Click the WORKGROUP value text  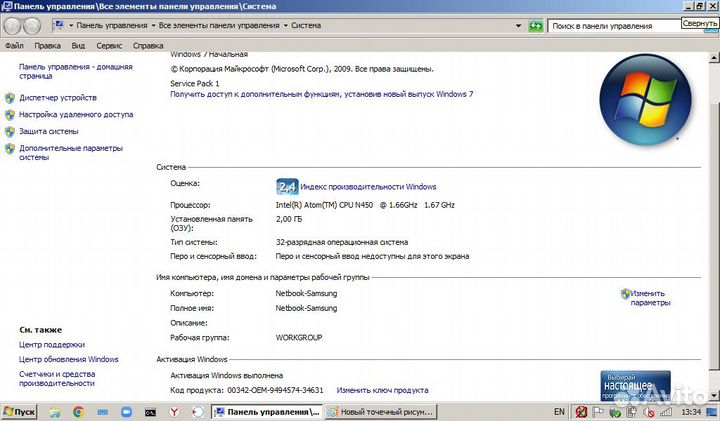[x=299, y=337]
